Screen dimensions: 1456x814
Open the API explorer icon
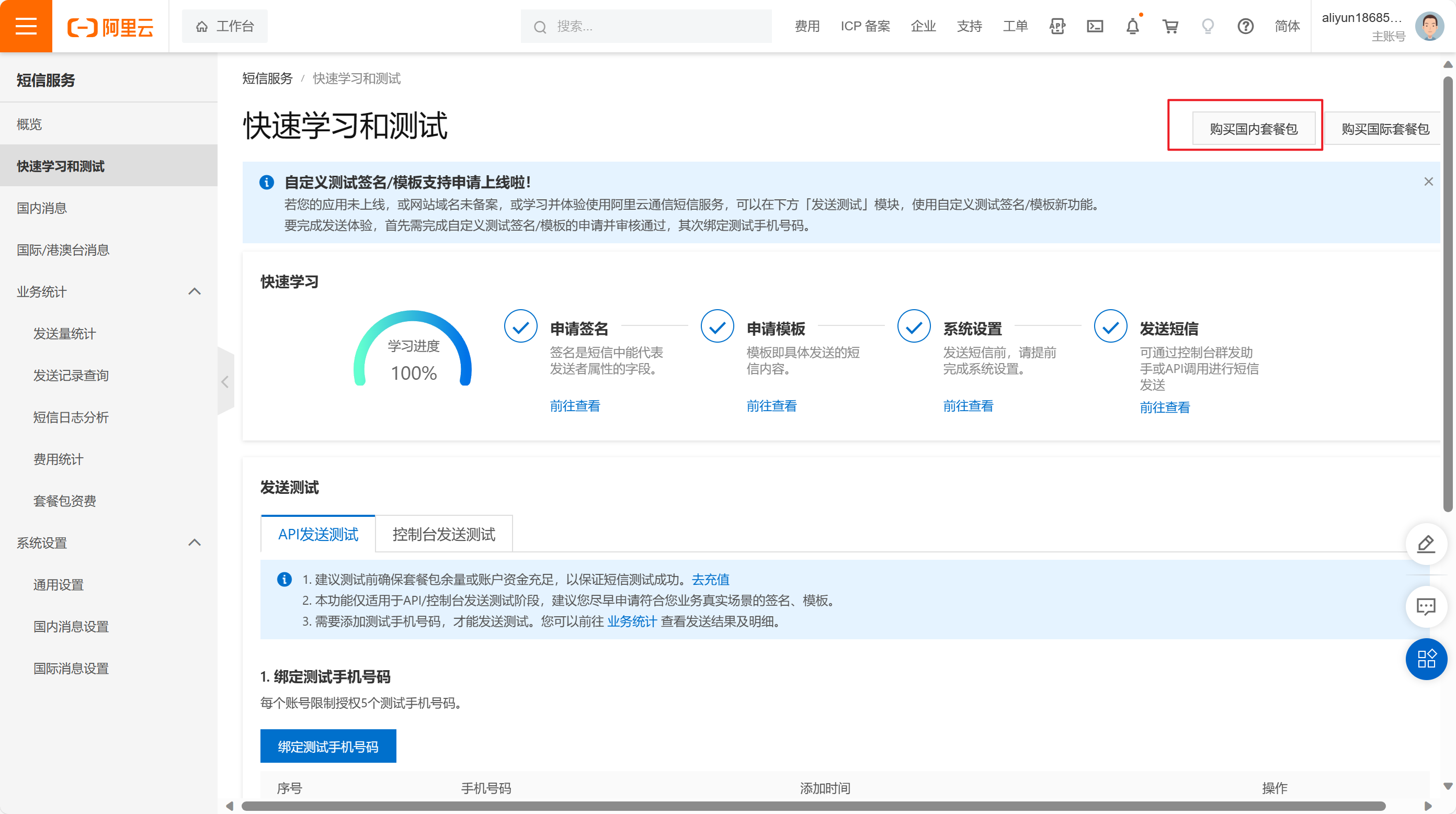tap(1057, 26)
